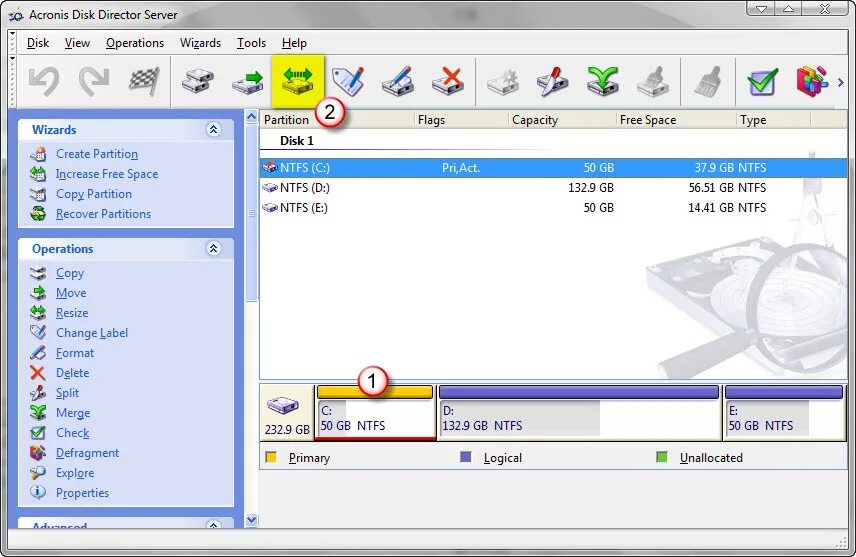The height and width of the screenshot is (557, 856).
Task: Sort by Capacity column header
Action: coord(562,120)
